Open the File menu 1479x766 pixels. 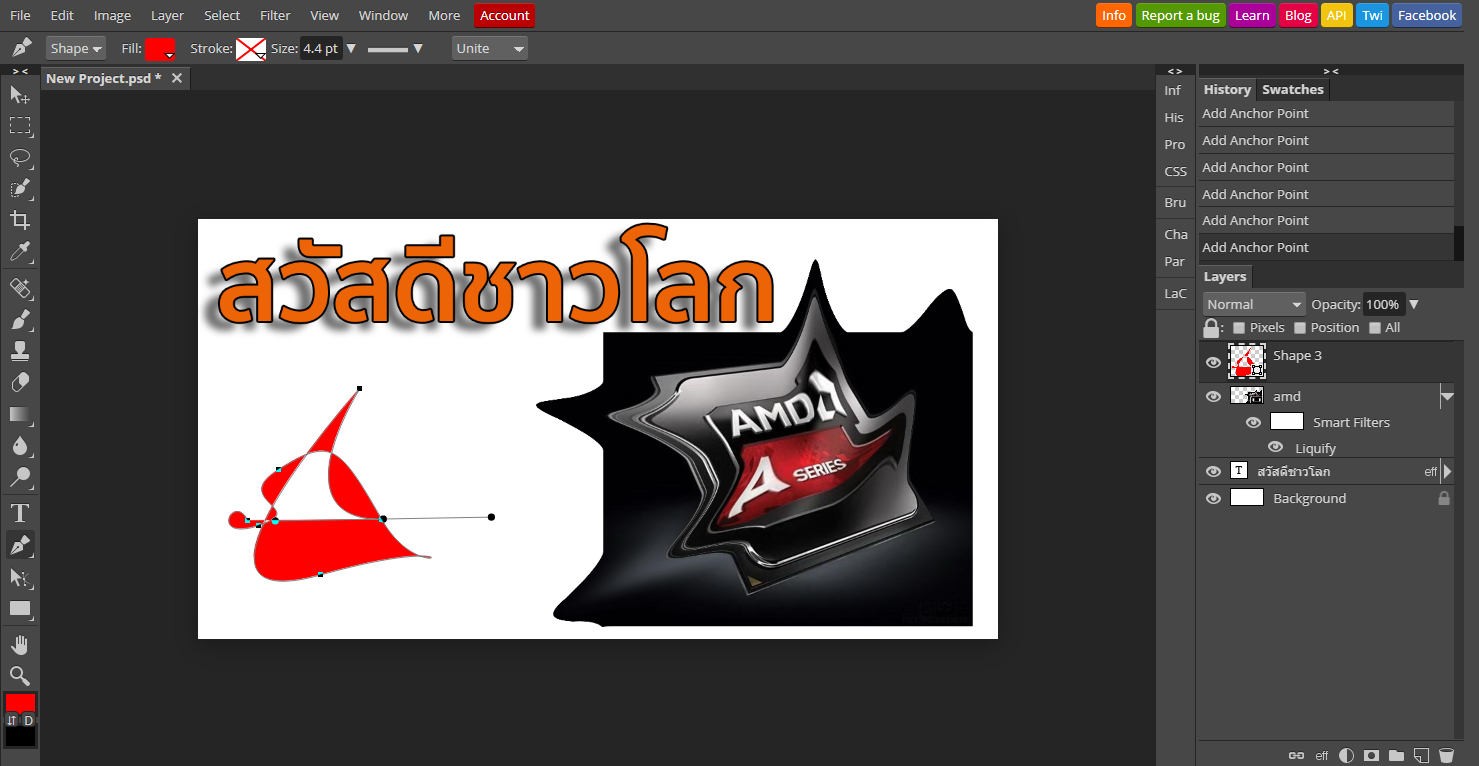coord(20,15)
